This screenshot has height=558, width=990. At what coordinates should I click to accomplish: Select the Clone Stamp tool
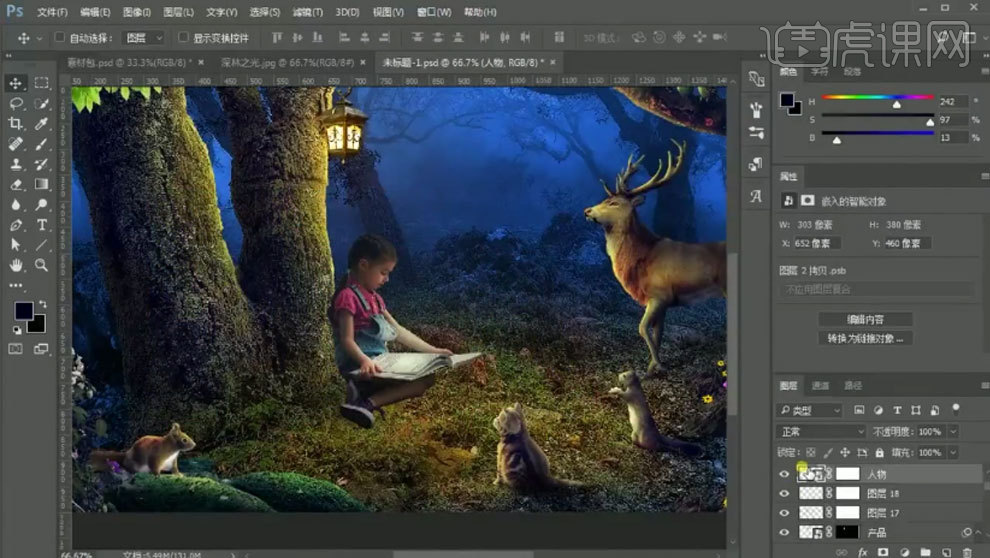[16, 164]
